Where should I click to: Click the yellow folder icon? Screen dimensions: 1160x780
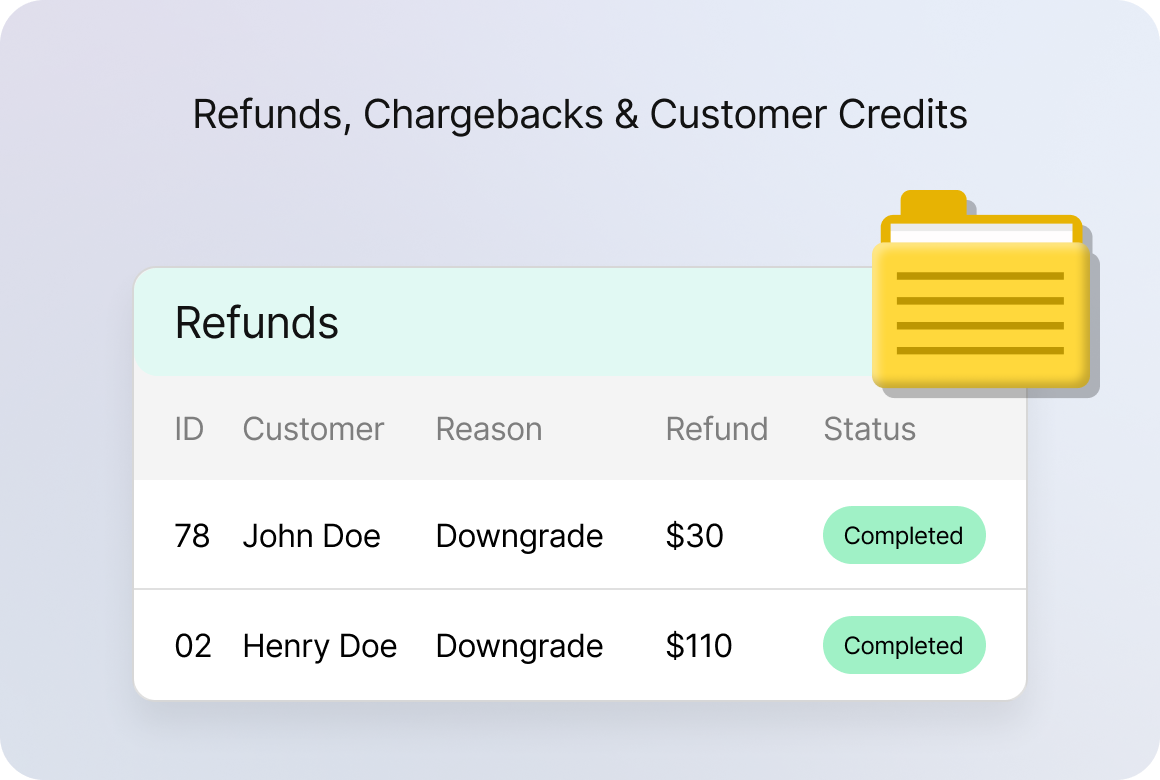point(980,315)
